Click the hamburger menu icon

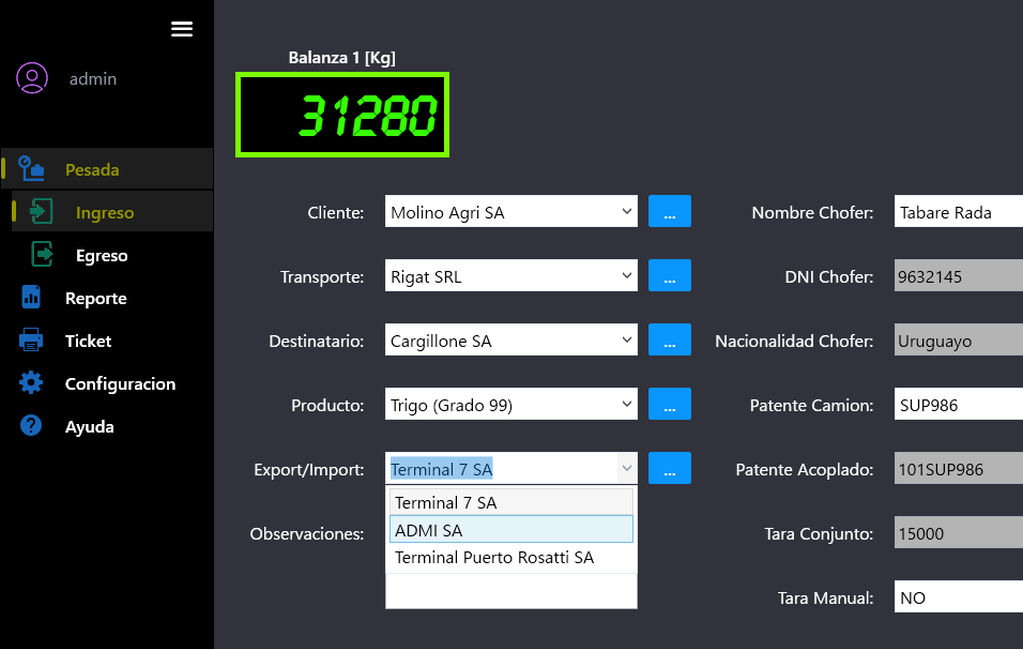point(182,29)
